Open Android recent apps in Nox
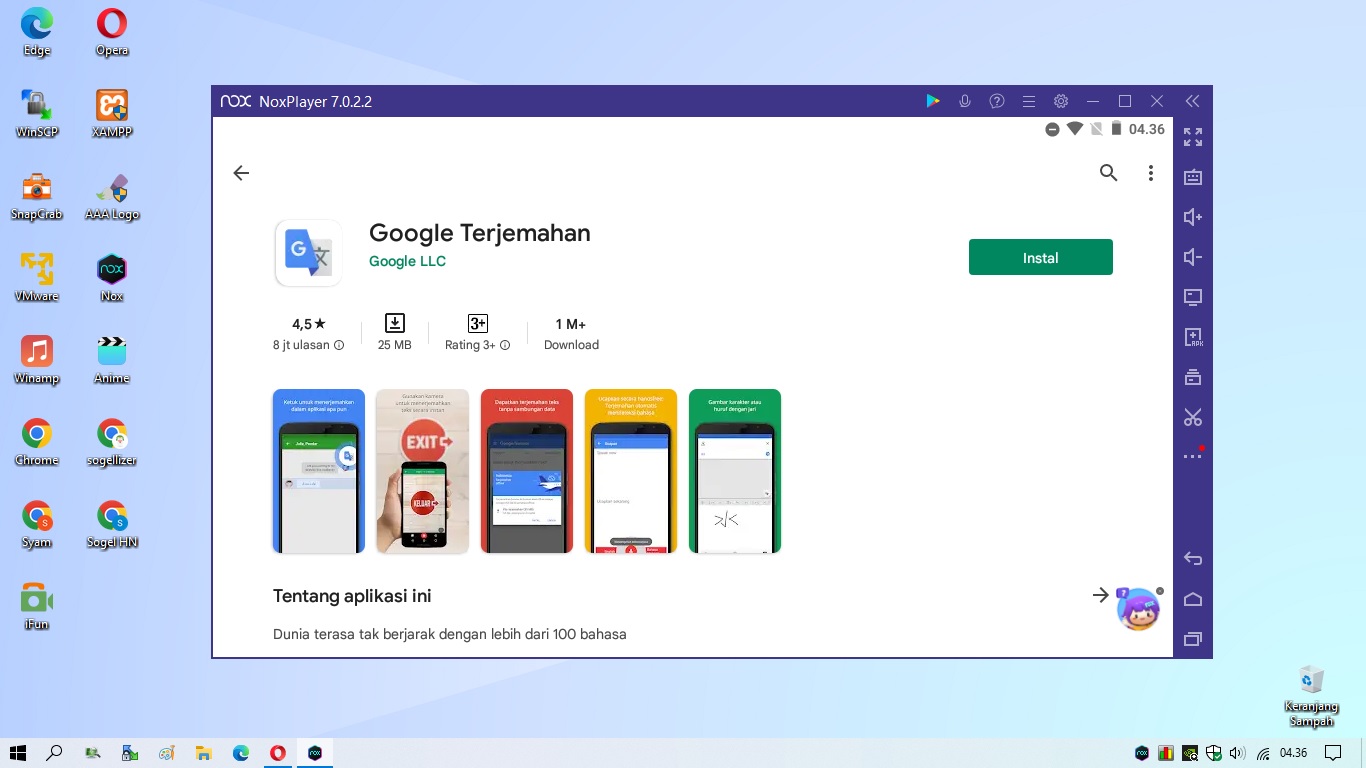The image size is (1366, 768). 1193,639
